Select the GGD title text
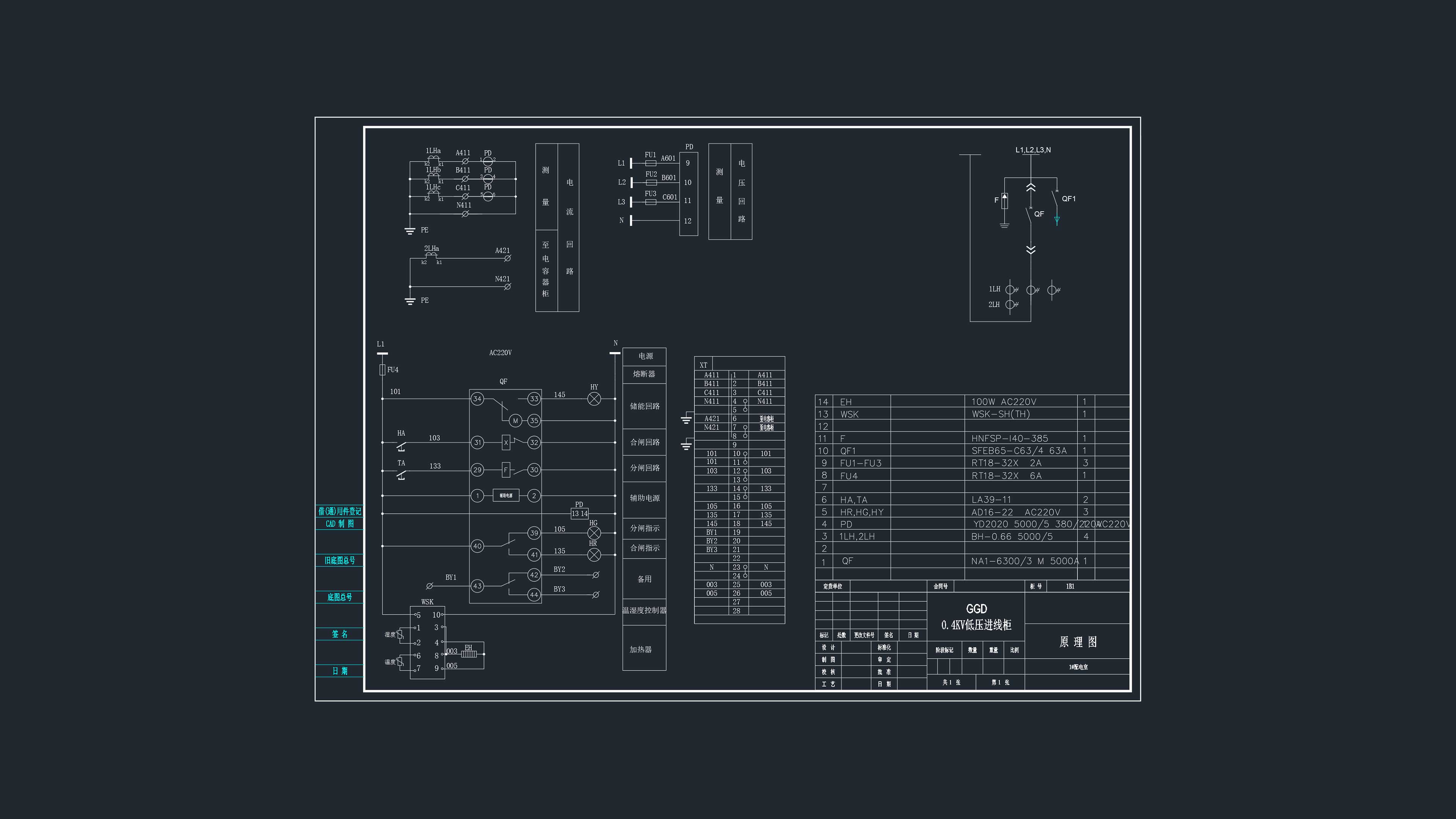Image resolution: width=1456 pixels, height=819 pixels. coord(976,609)
